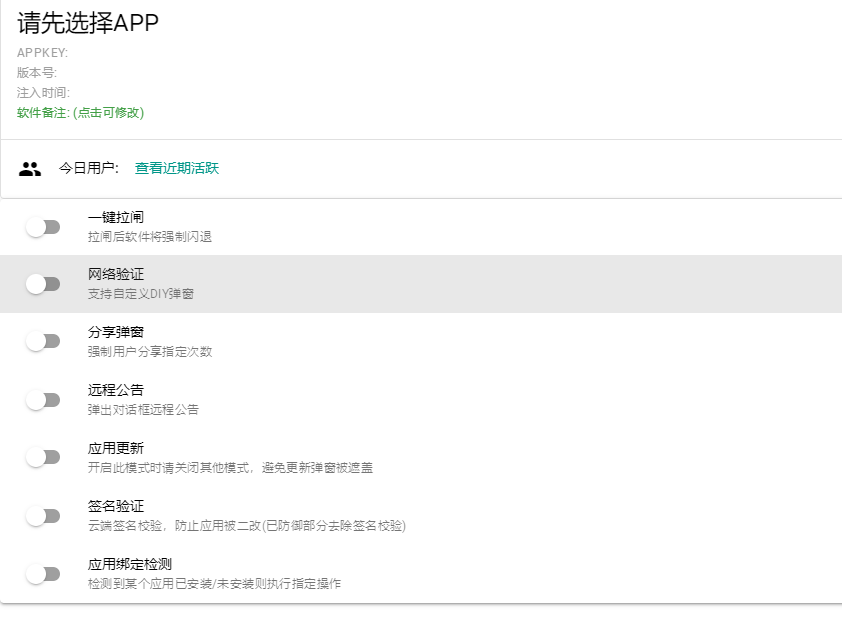Select the 请先选择APP heading

[x=88, y=23]
